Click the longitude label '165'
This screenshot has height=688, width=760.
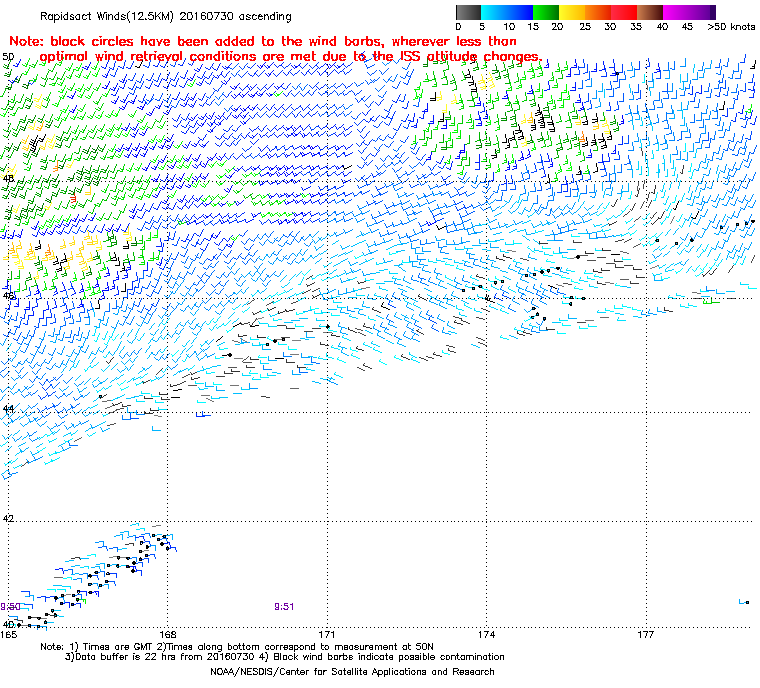(9, 635)
